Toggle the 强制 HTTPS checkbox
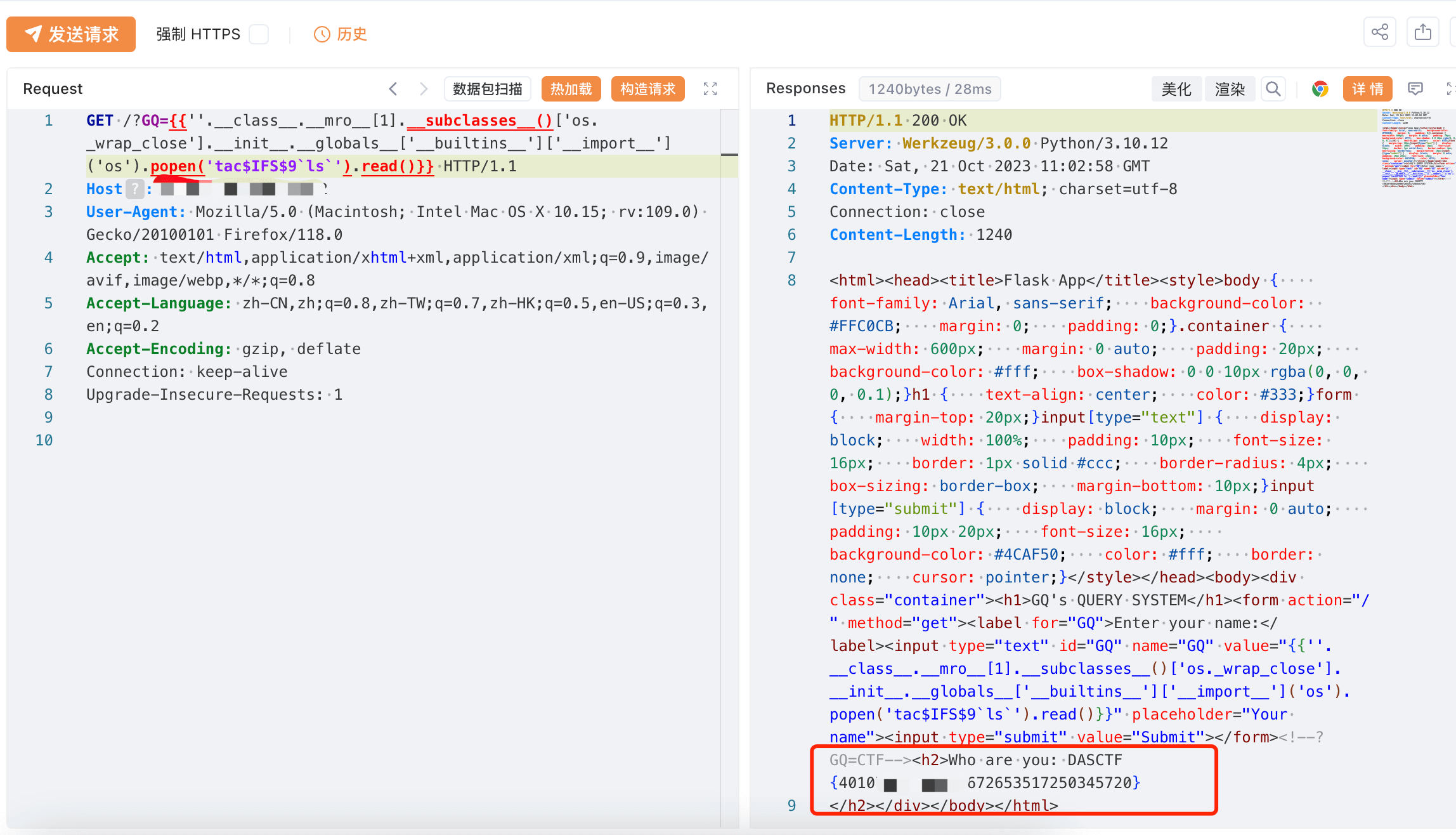Viewport: 1456px width, 835px height. (x=259, y=34)
